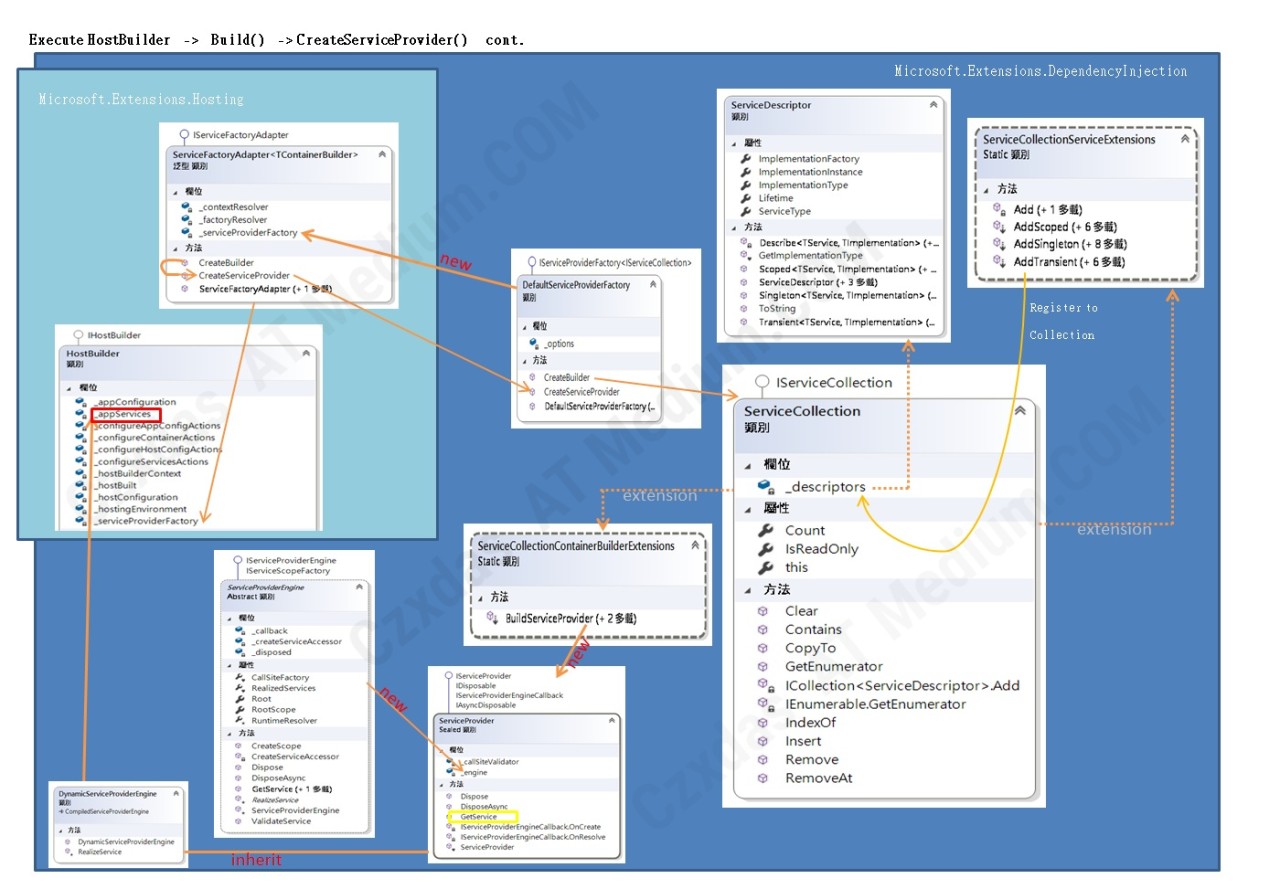Click the icon beside AddSingleton (+ 8 多載)
Screen dimensions: 1280x889
pos(998,244)
